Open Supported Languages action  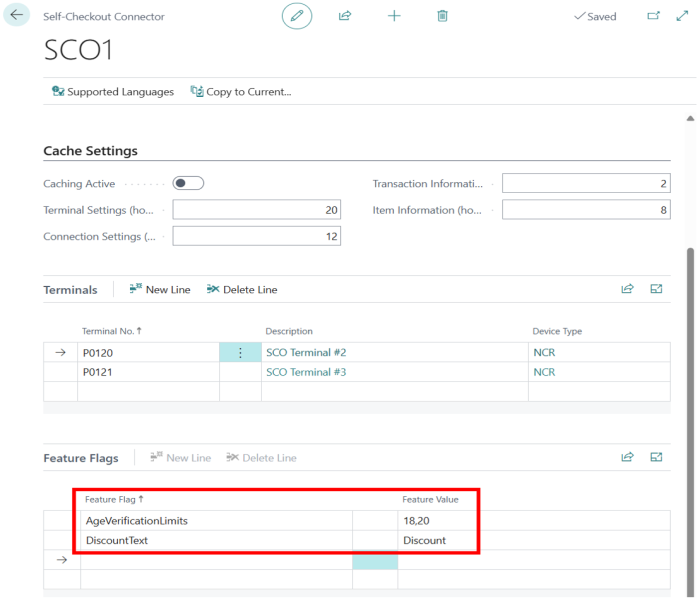pos(112,92)
